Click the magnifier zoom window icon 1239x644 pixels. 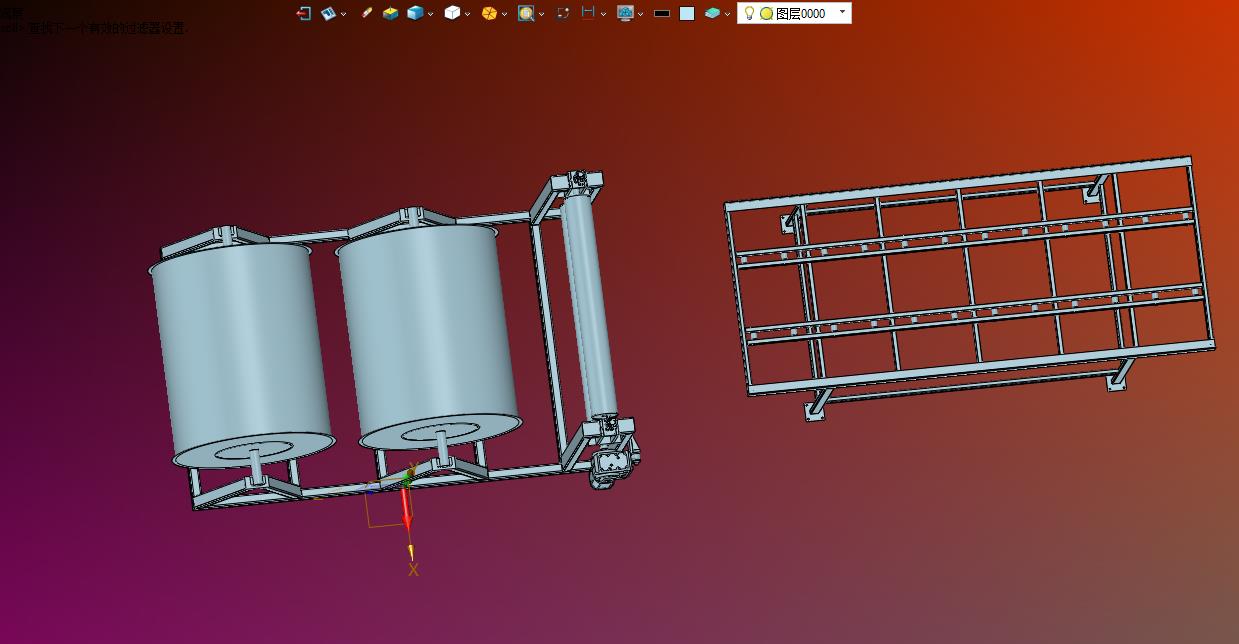(x=526, y=13)
